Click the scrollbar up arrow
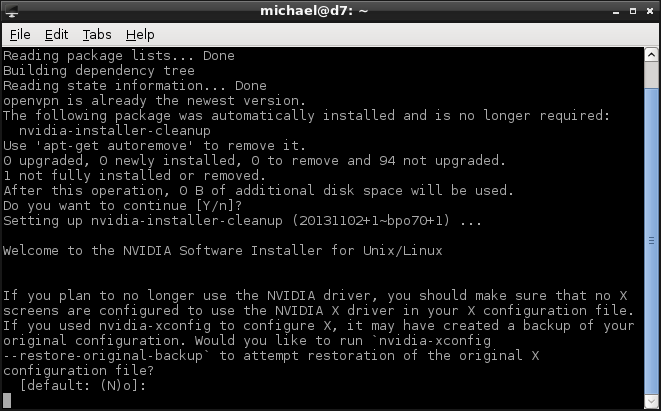This screenshot has width=661, height=411. (x=651, y=55)
